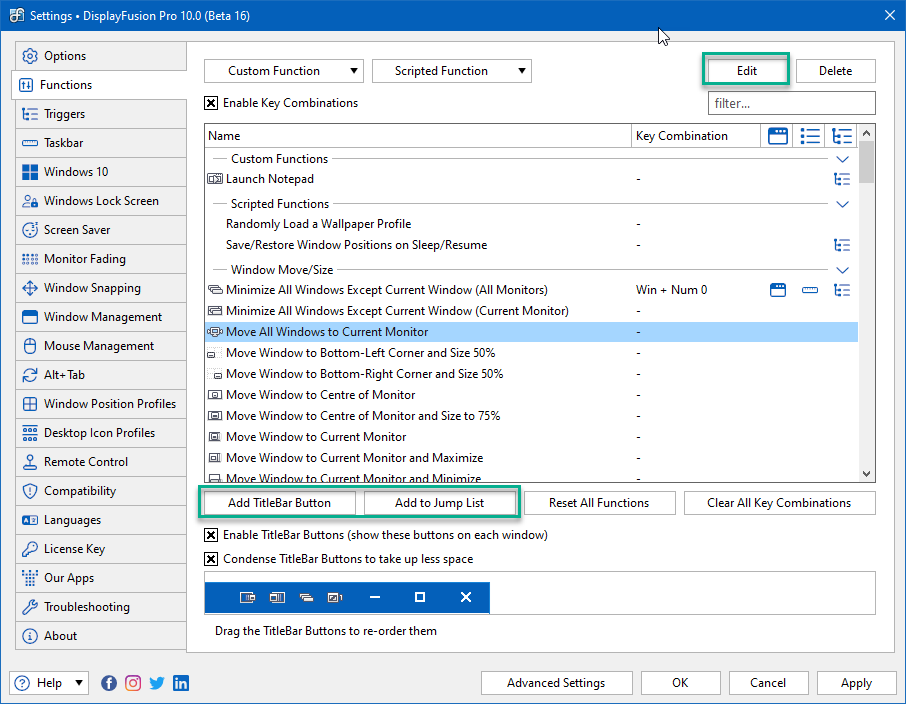Click the DisplayFusion icon in the title bar
Viewport: 906px width, 704px height.
17,16
